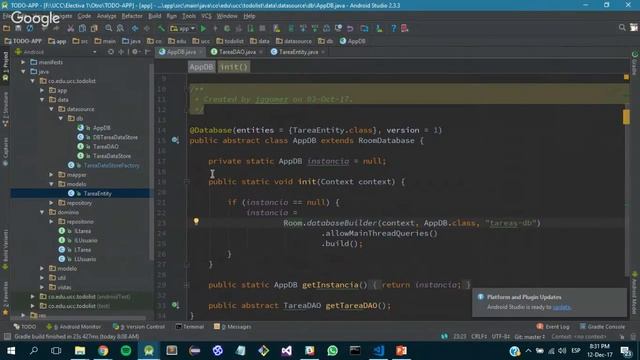Expand the mapper folder

pyautogui.click(x=51, y=175)
